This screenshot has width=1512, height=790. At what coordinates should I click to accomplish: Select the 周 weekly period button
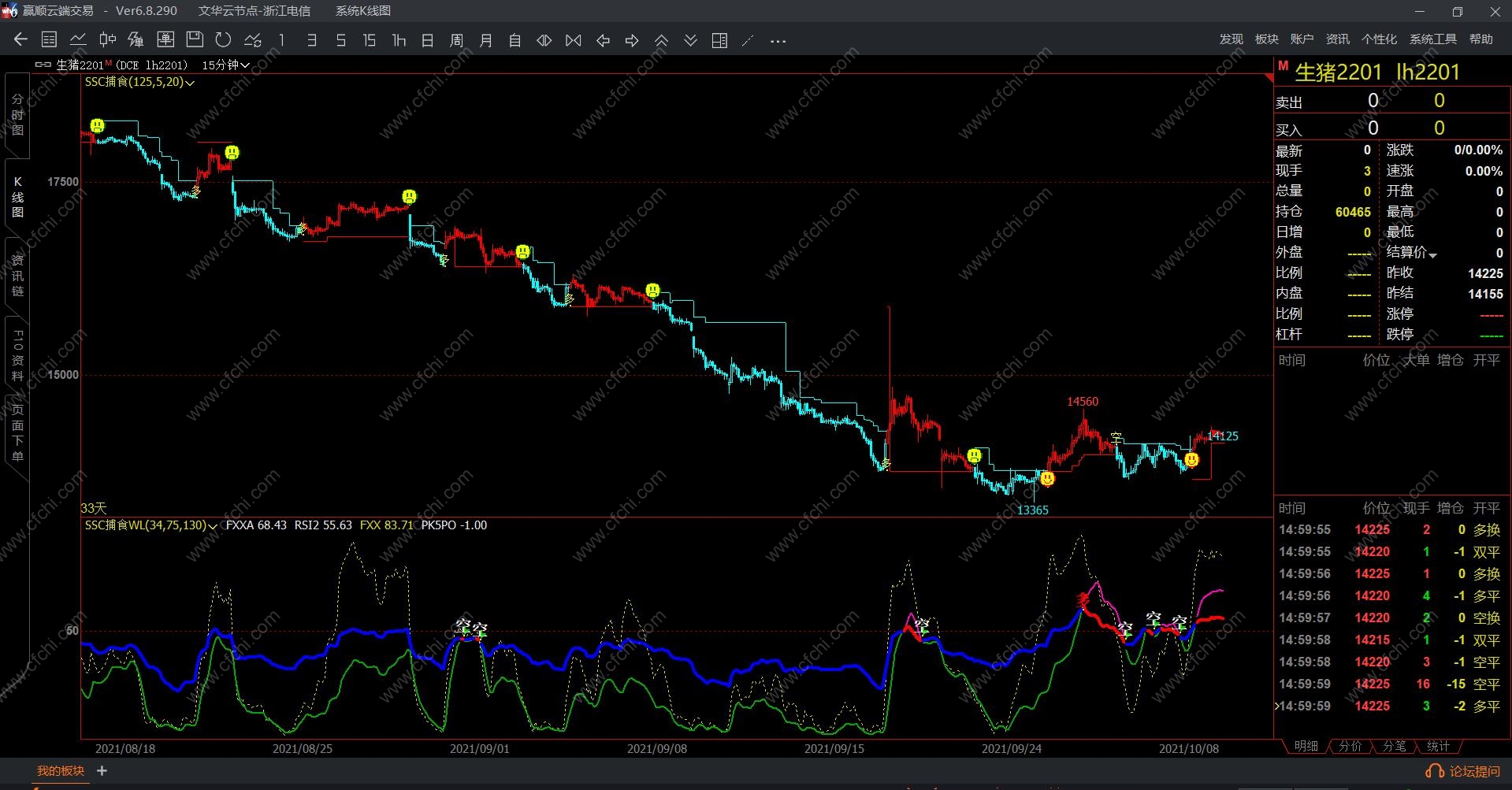click(x=456, y=40)
